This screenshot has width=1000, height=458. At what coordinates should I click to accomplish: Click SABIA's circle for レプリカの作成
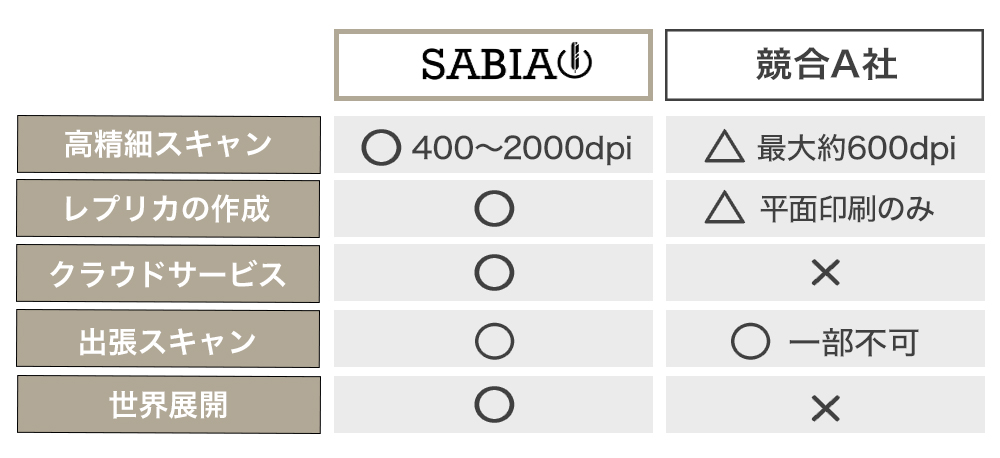point(494,209)
